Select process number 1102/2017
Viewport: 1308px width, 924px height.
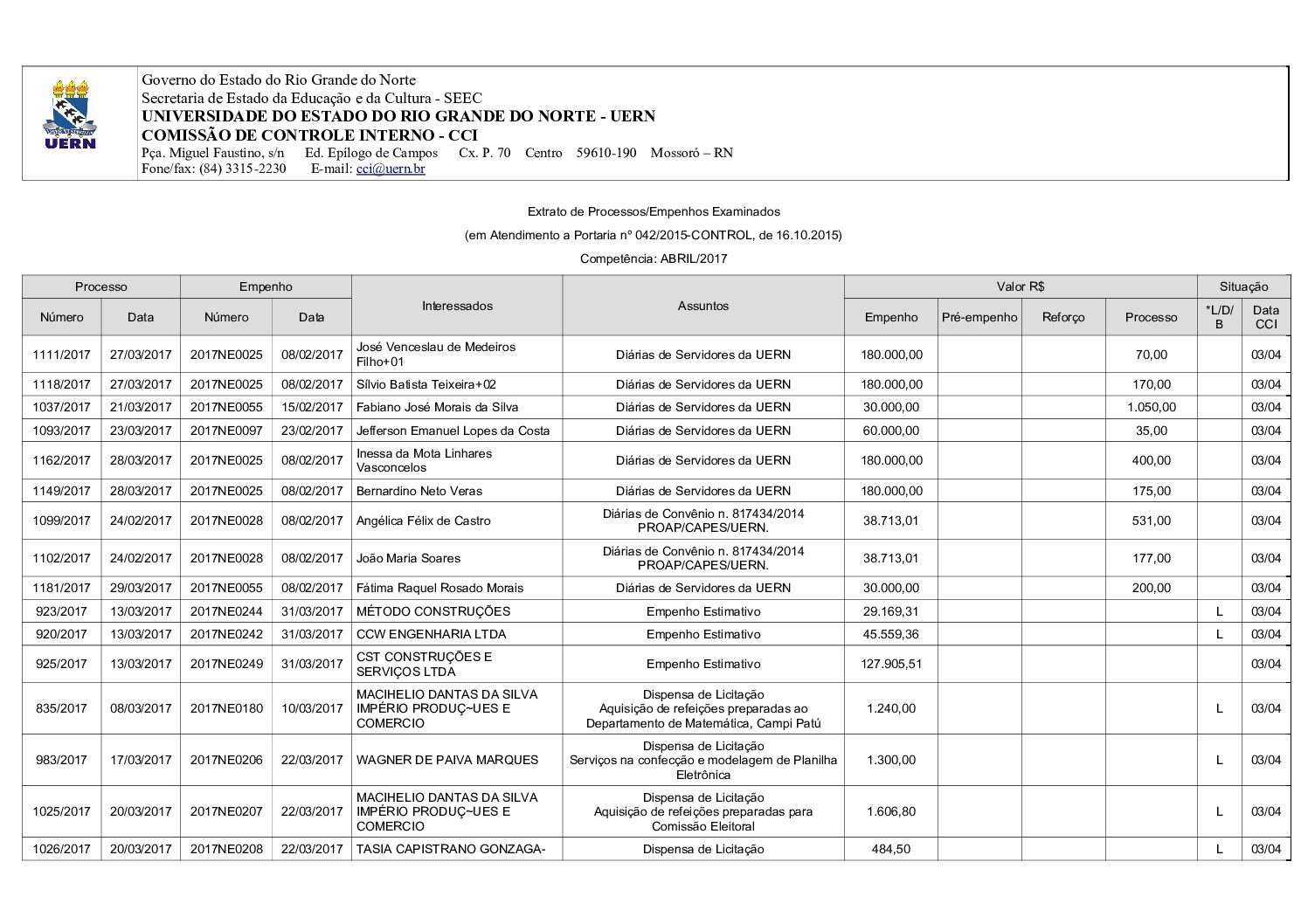[61, 558]
